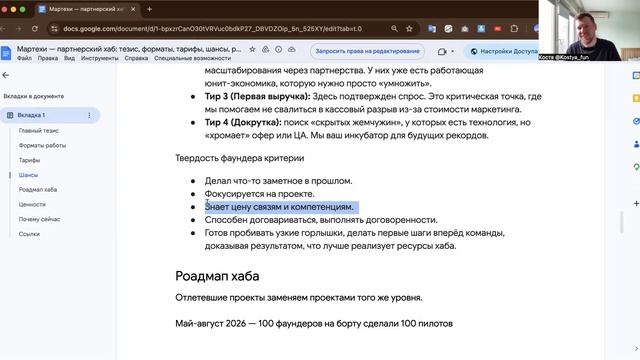Jump to 'Почему сейчас' outline heading
The width and height of the screenshot is (640, 360).
click(x=39, y=219)
